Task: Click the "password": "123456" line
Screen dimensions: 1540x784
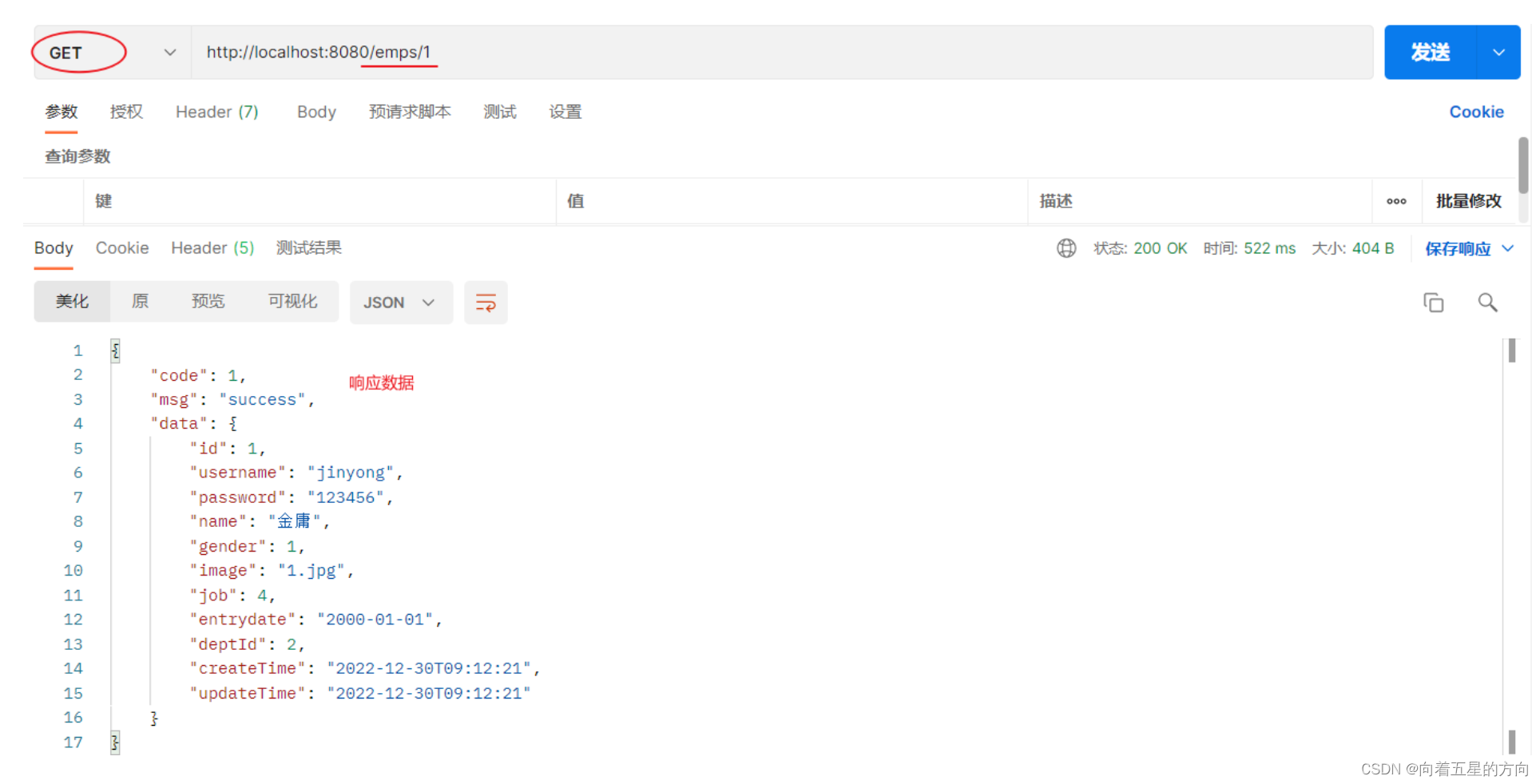Action: point(291,497)
